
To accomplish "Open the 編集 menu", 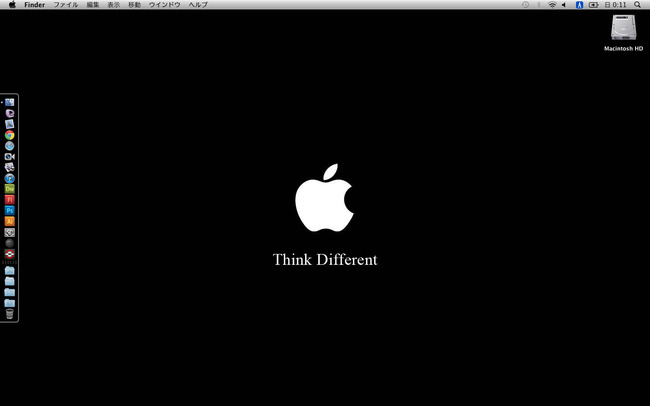I will 93,5.
